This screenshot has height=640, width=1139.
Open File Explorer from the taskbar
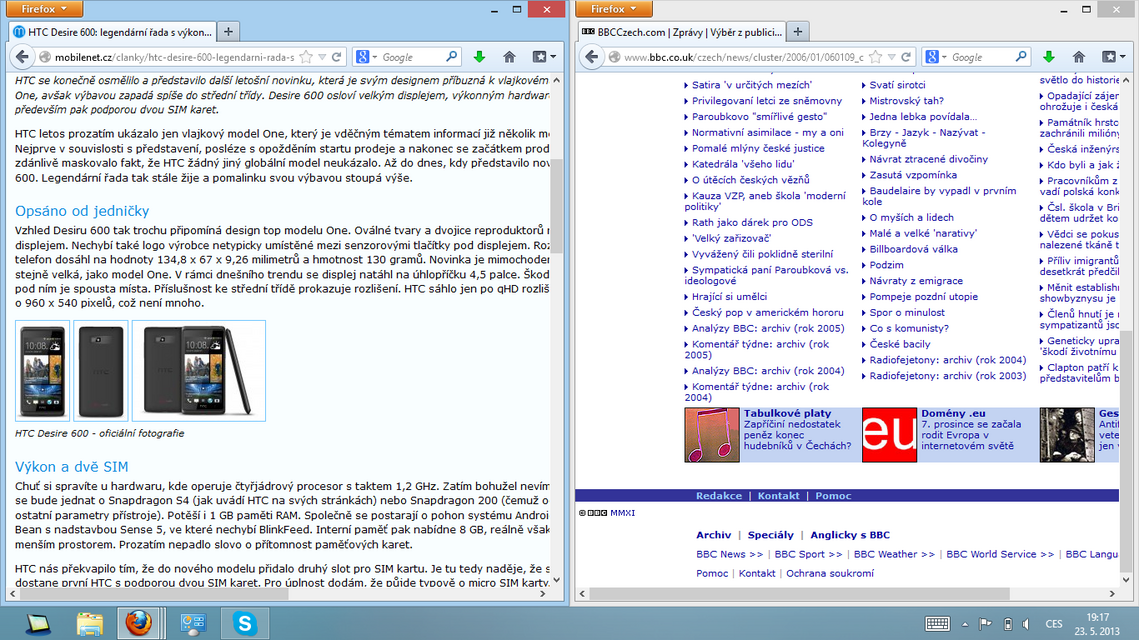pos(90,624)
